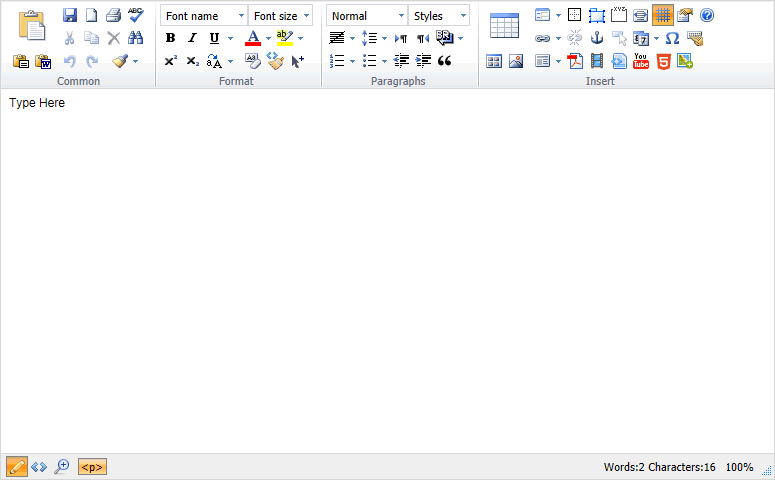Open the Font name dropdown
The image size is (775, 480).
point(204,16)
